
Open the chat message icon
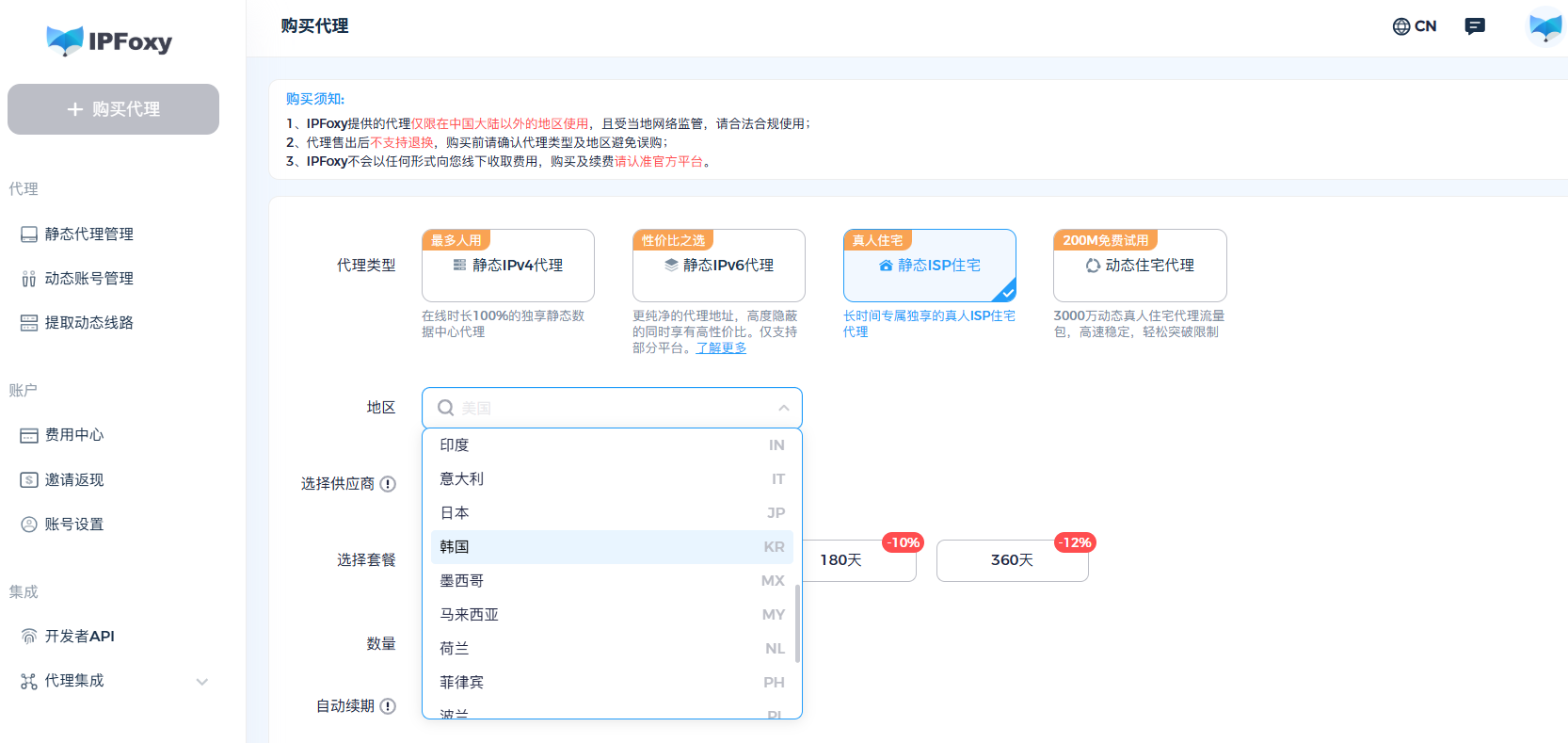1475,26
